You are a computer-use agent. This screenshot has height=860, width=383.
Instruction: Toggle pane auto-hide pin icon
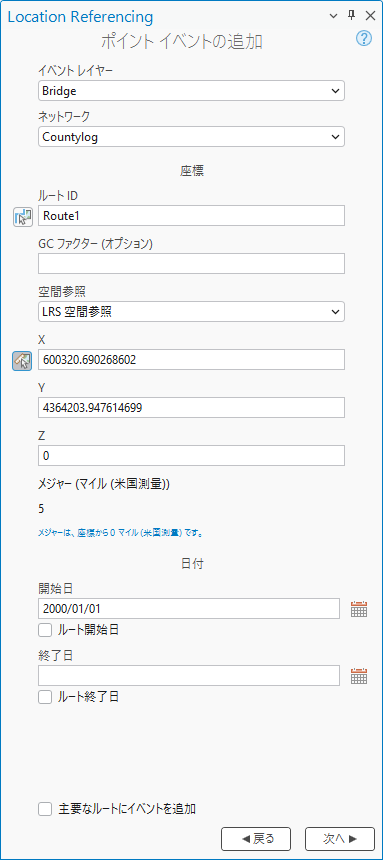click(352, 16)
